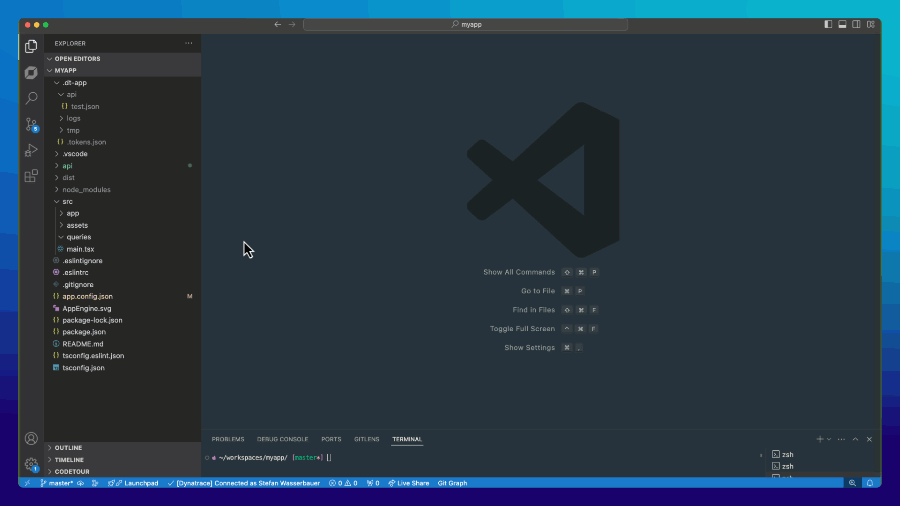Open Customize Layout in title bar
Image resolution: width=900 pixels, height=506 pixels.
point(871,24)
